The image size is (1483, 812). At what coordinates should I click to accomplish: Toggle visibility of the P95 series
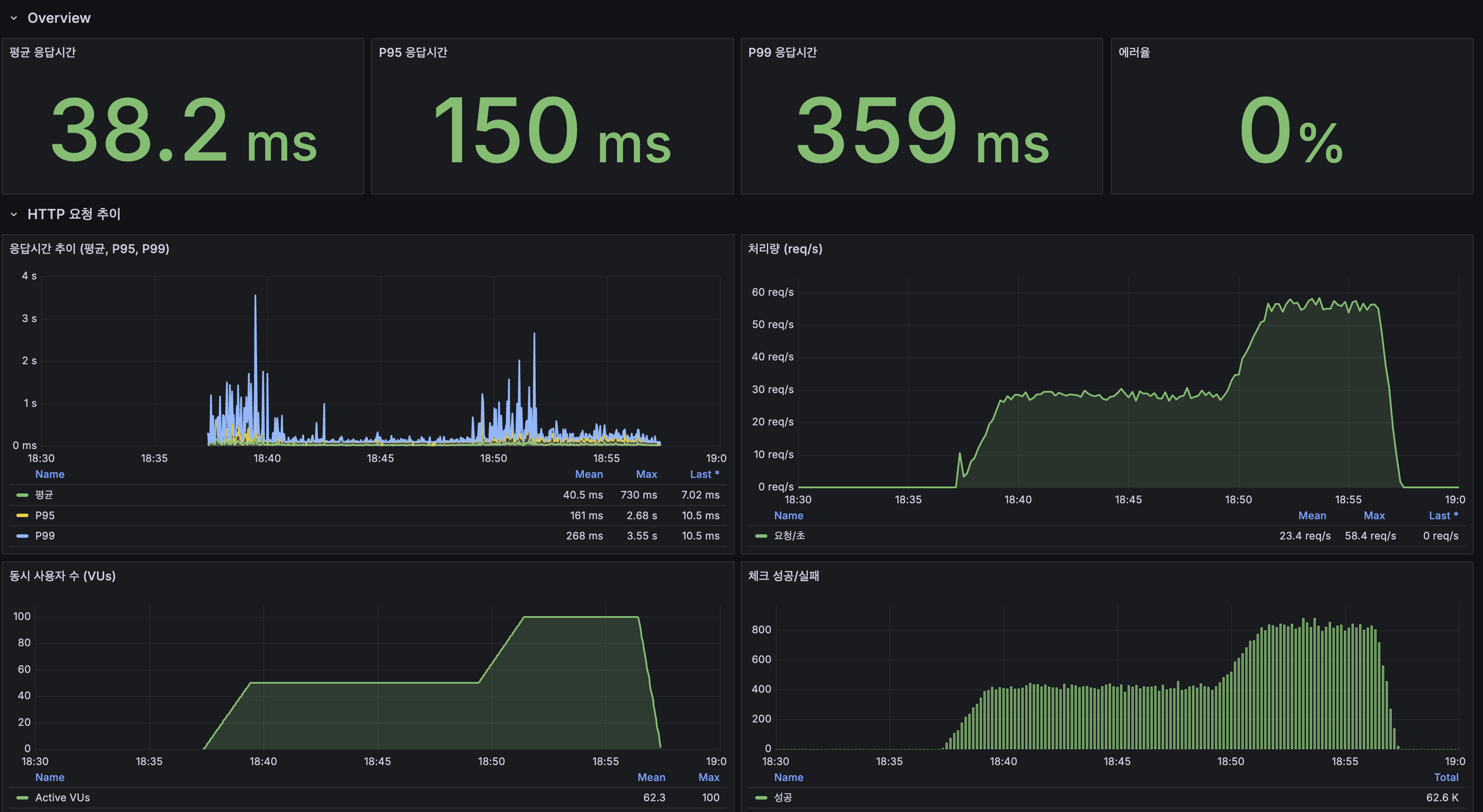tap(46, 515)
